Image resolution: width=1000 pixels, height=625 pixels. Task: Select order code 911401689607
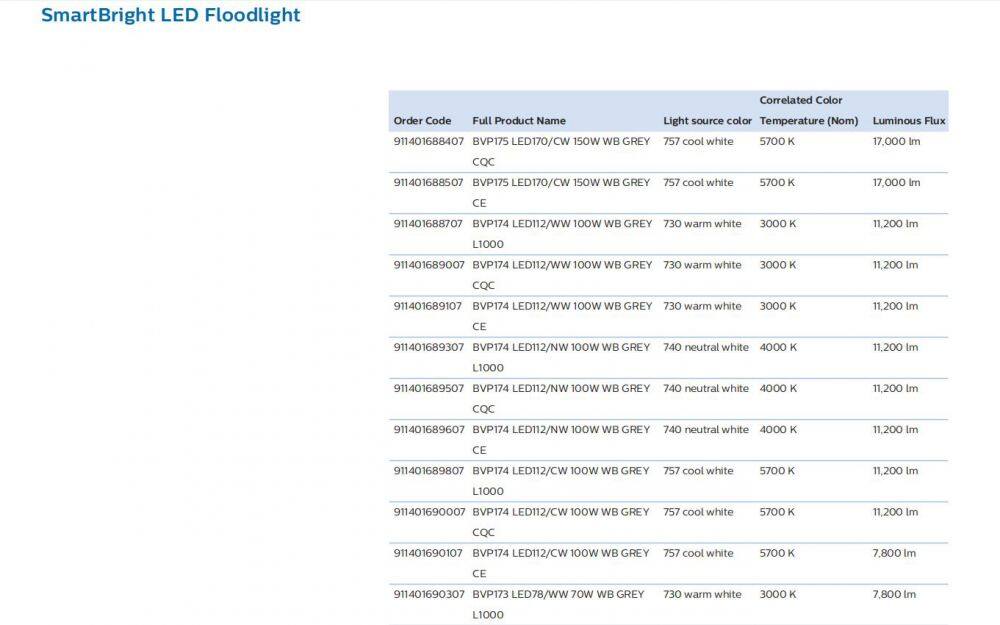[x=429, y=429]
